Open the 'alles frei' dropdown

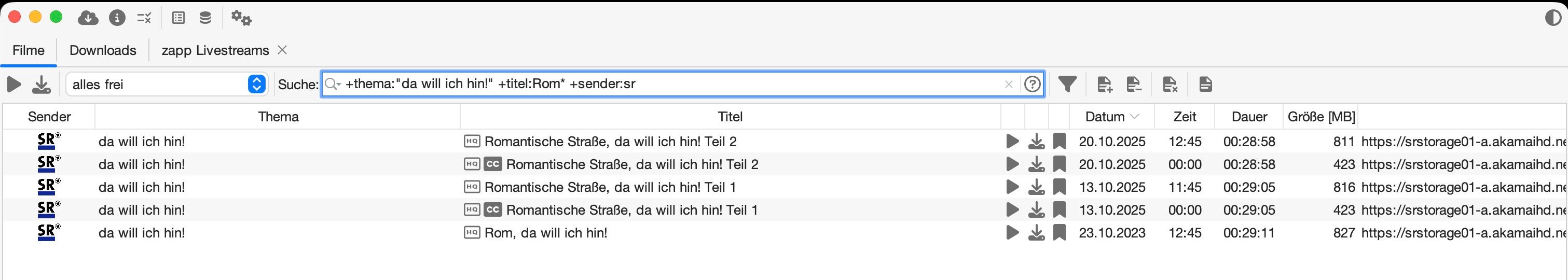256,84
